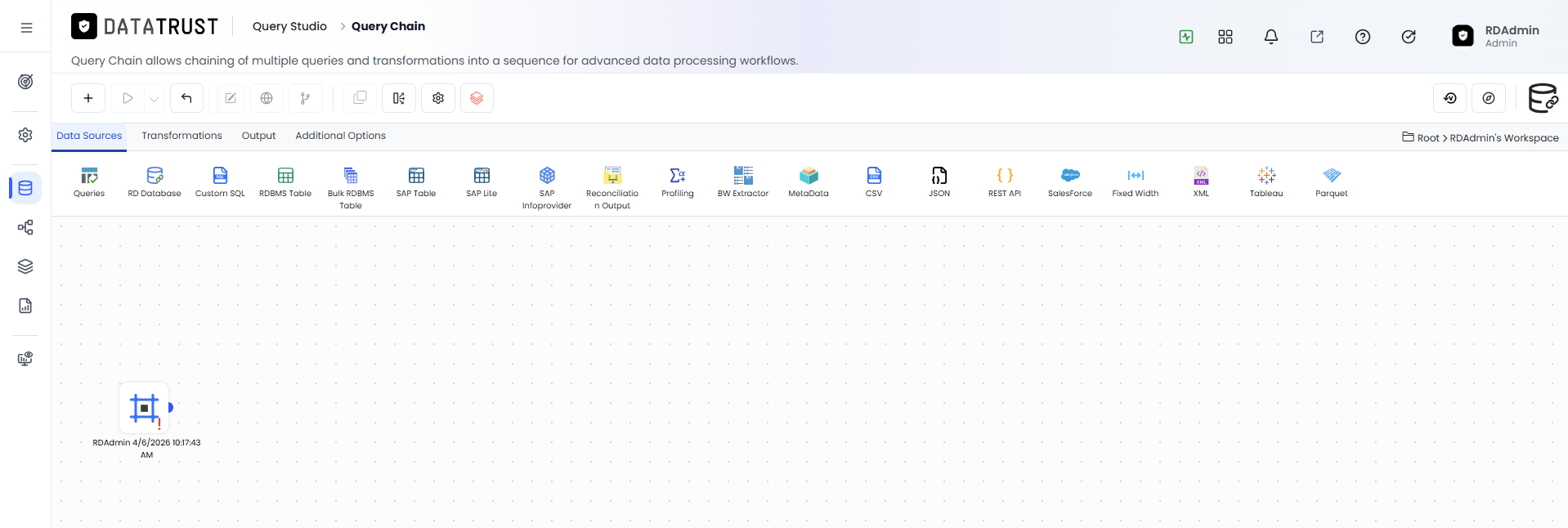Click the copy duplicate toolbar icon
Viewport: 1568px width, 528px height.
pos(360,98)
